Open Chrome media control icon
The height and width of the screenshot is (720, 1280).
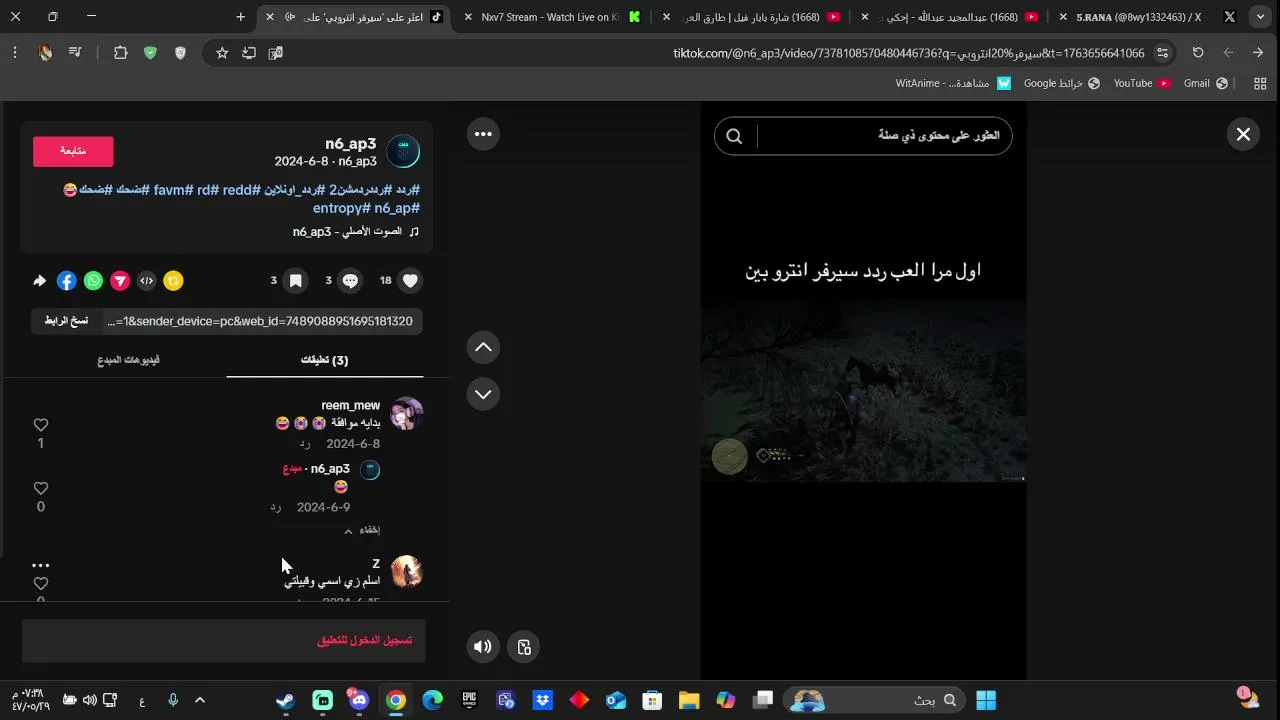[75, 53]
